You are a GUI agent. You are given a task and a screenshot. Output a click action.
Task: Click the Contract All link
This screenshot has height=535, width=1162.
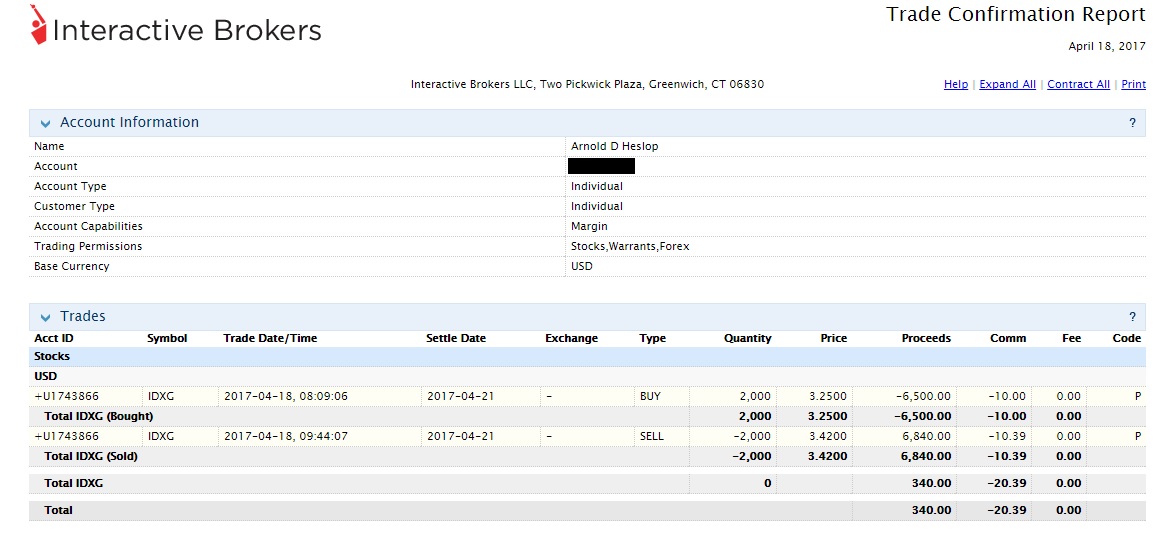(x=1078, y=85)
